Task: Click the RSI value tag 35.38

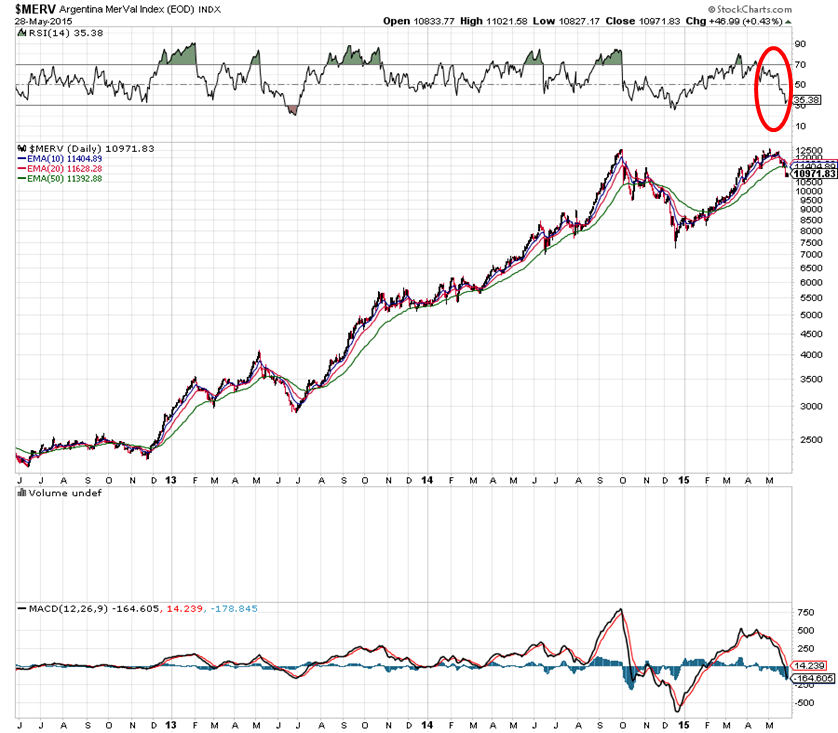Action: [805, 100]
